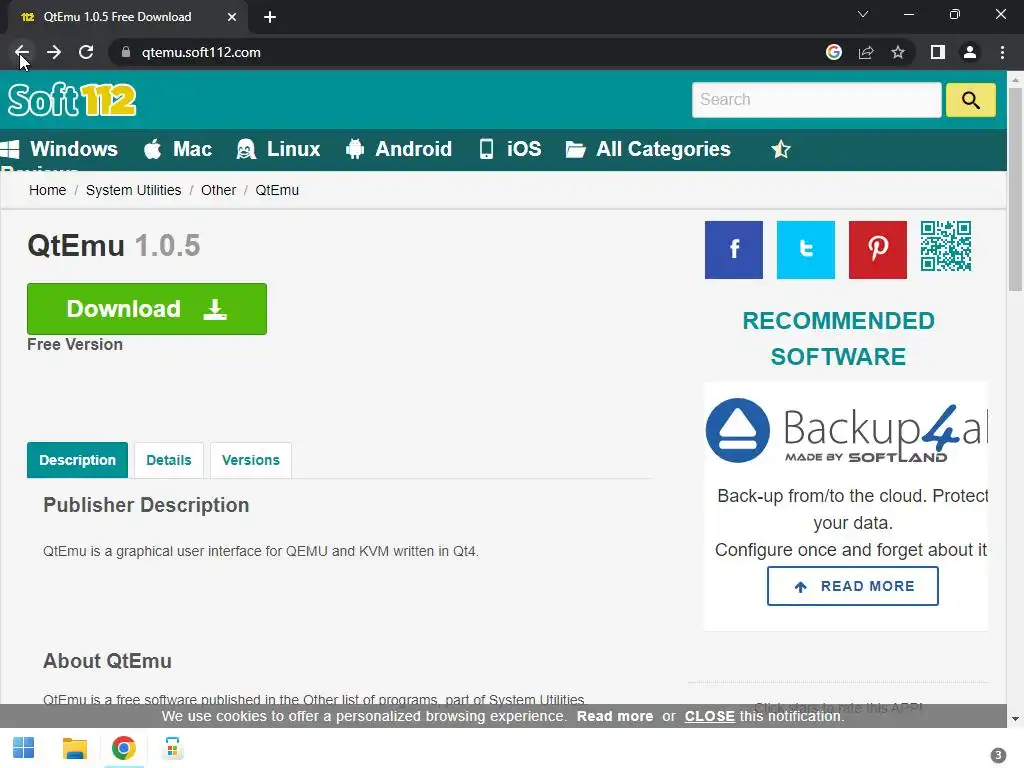The height and width of the screenshot is (768, 1024).
Task: Bookmark this page with the star icon
Action: (898, 52)
